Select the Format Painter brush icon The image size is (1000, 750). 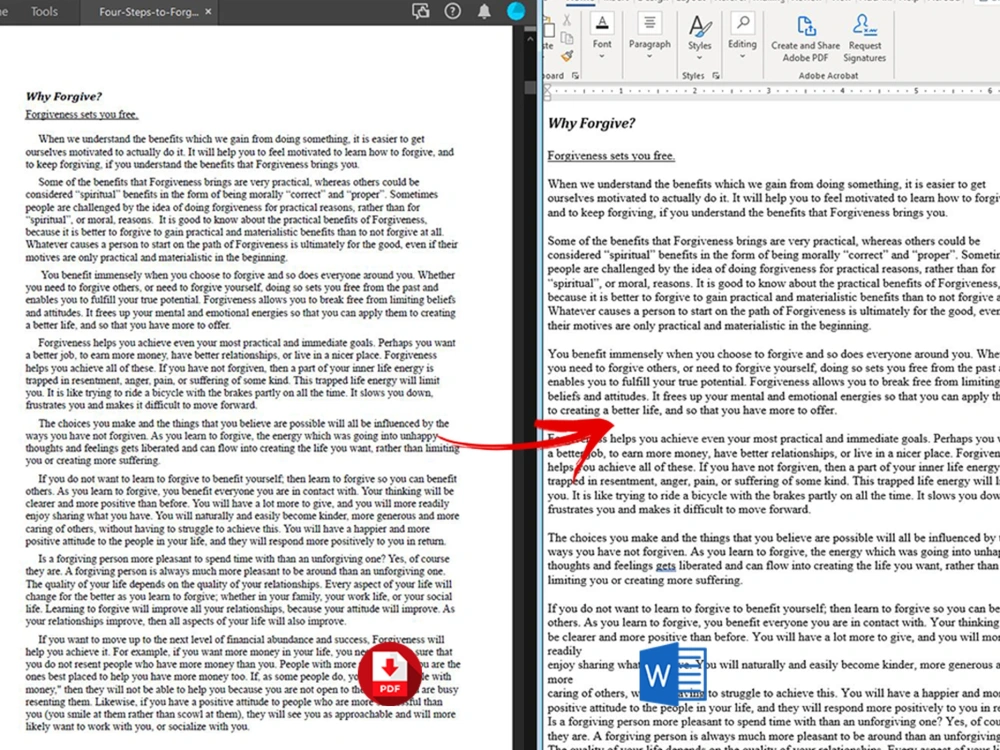click(566, 57)
